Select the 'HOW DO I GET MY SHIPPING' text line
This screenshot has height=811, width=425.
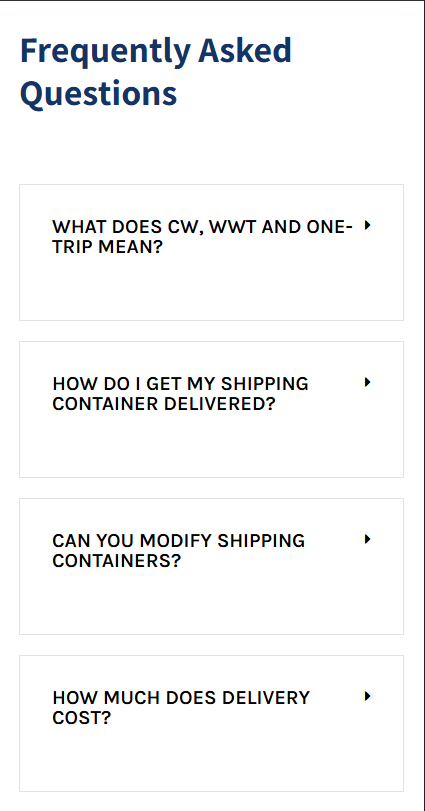tap(180, 384)
